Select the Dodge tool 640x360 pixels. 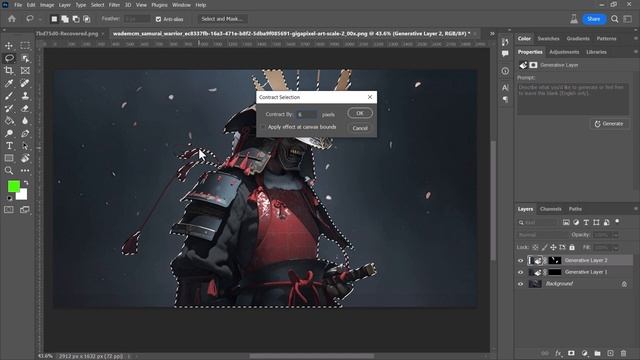point(9,133)
